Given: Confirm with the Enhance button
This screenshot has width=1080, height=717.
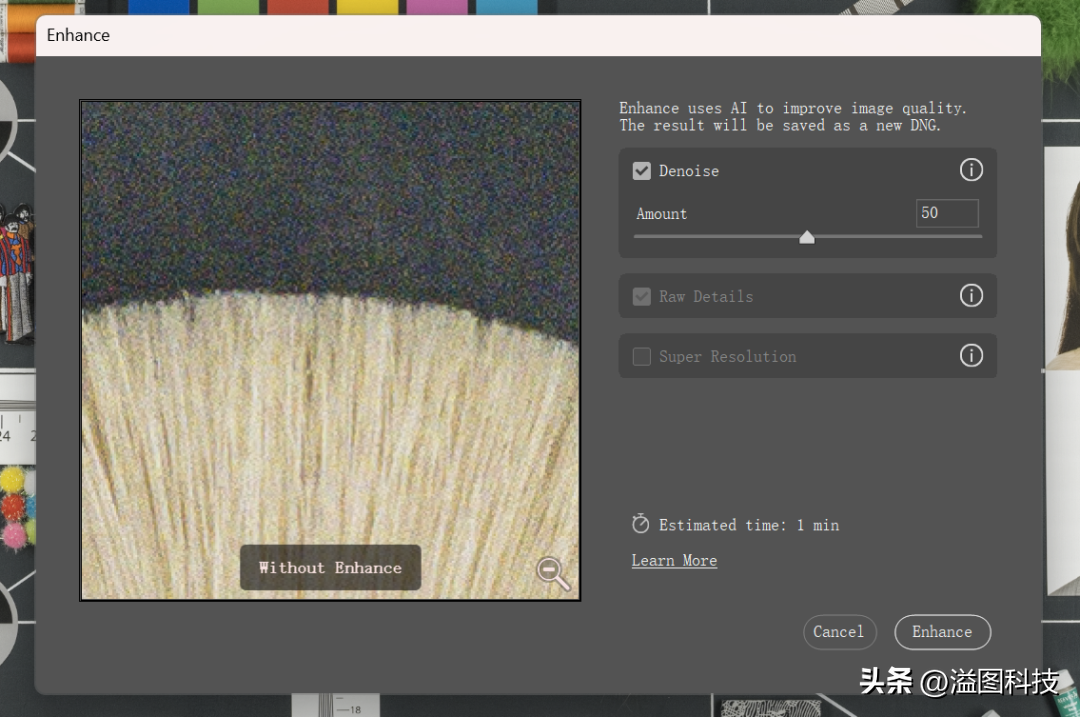Looking at the screenshot, I should coord(942,632).
